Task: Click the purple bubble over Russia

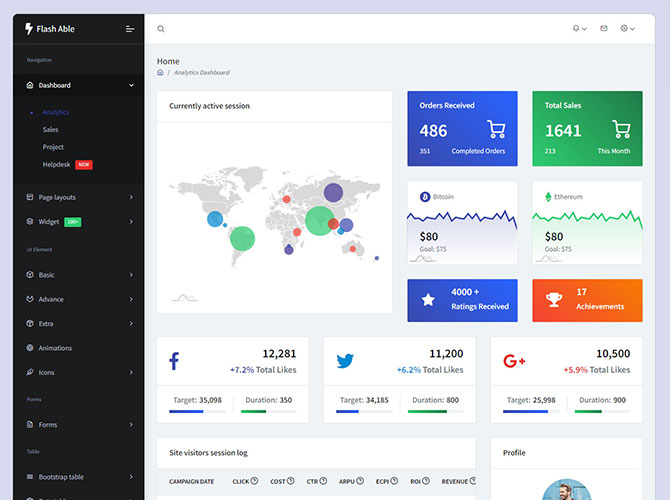Action: click(x=333, y=192)
